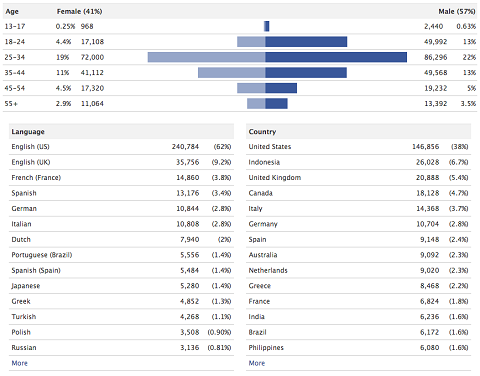The height and width of the screenshot is (376, 480).
Task: Click the 20,888 value for United Kingdom
Action: click(428, 178)
